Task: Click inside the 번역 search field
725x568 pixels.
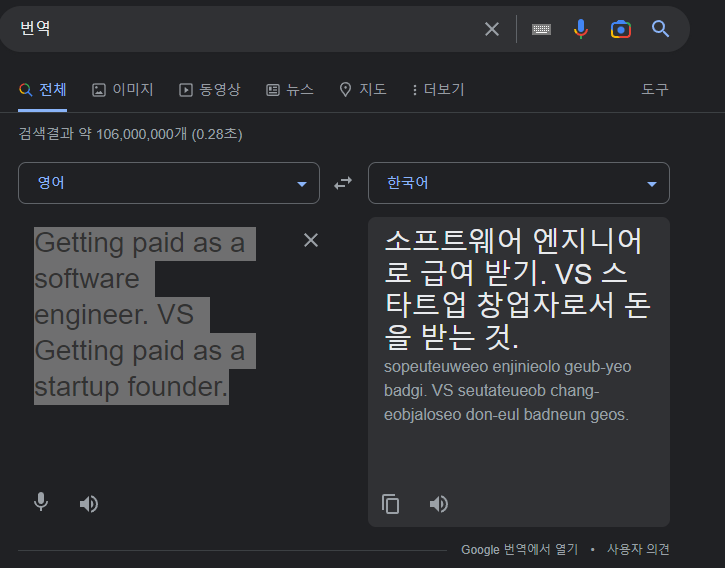Action: click(x=240, y=29)
